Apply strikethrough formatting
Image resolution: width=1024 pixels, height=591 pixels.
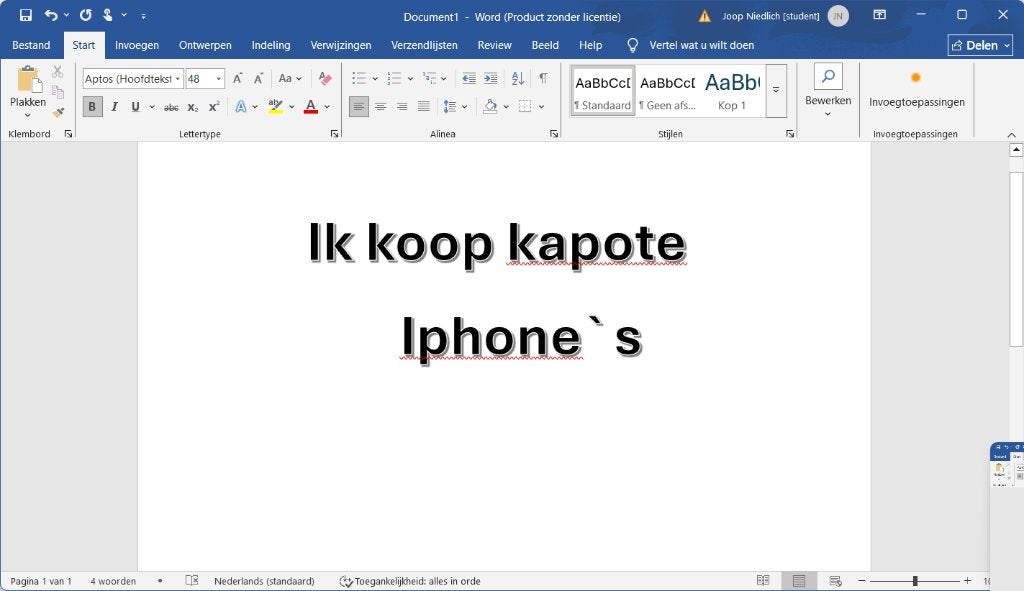tap(171, 107)
